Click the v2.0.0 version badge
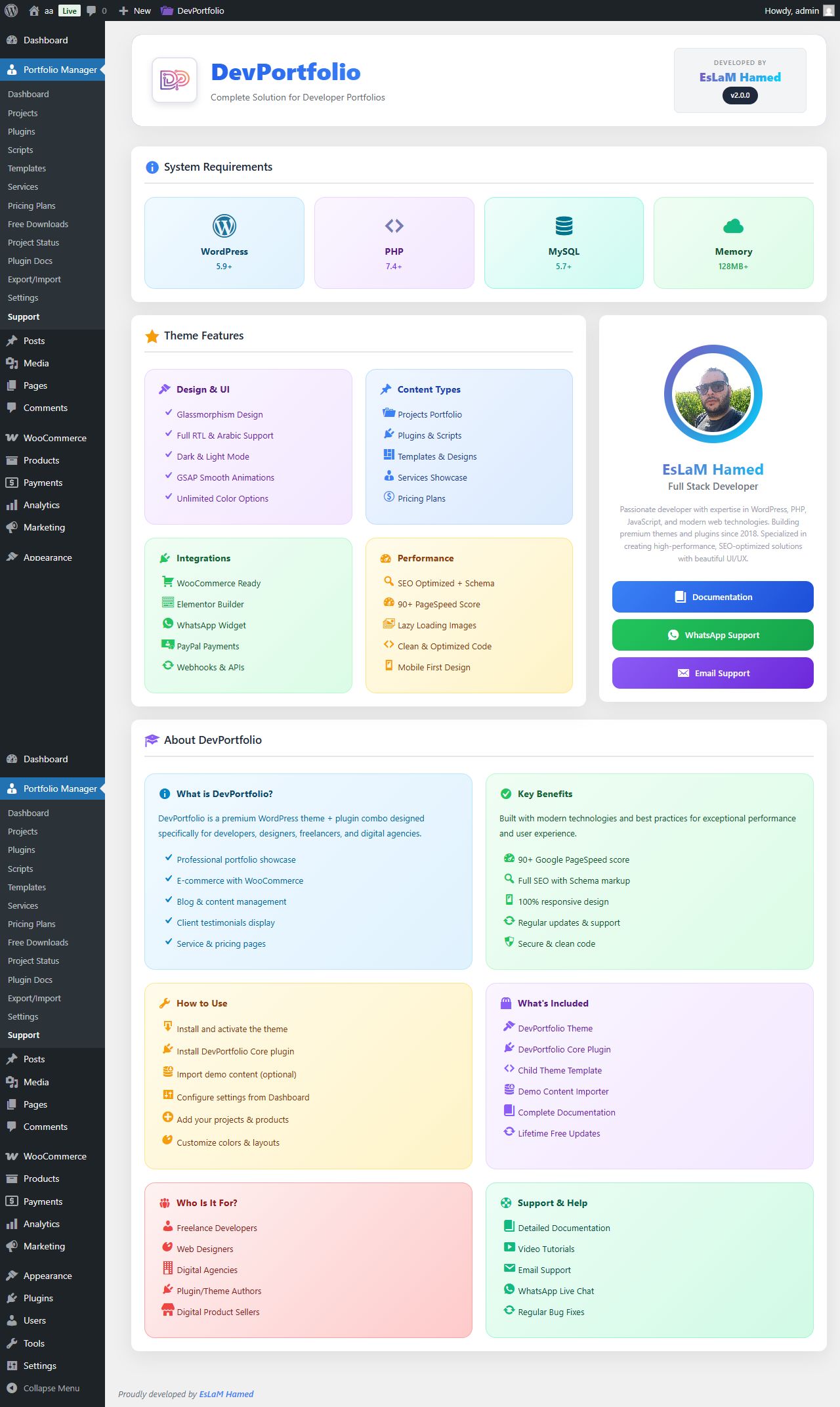Screen dimensions: 840x1407 (740, 95)
